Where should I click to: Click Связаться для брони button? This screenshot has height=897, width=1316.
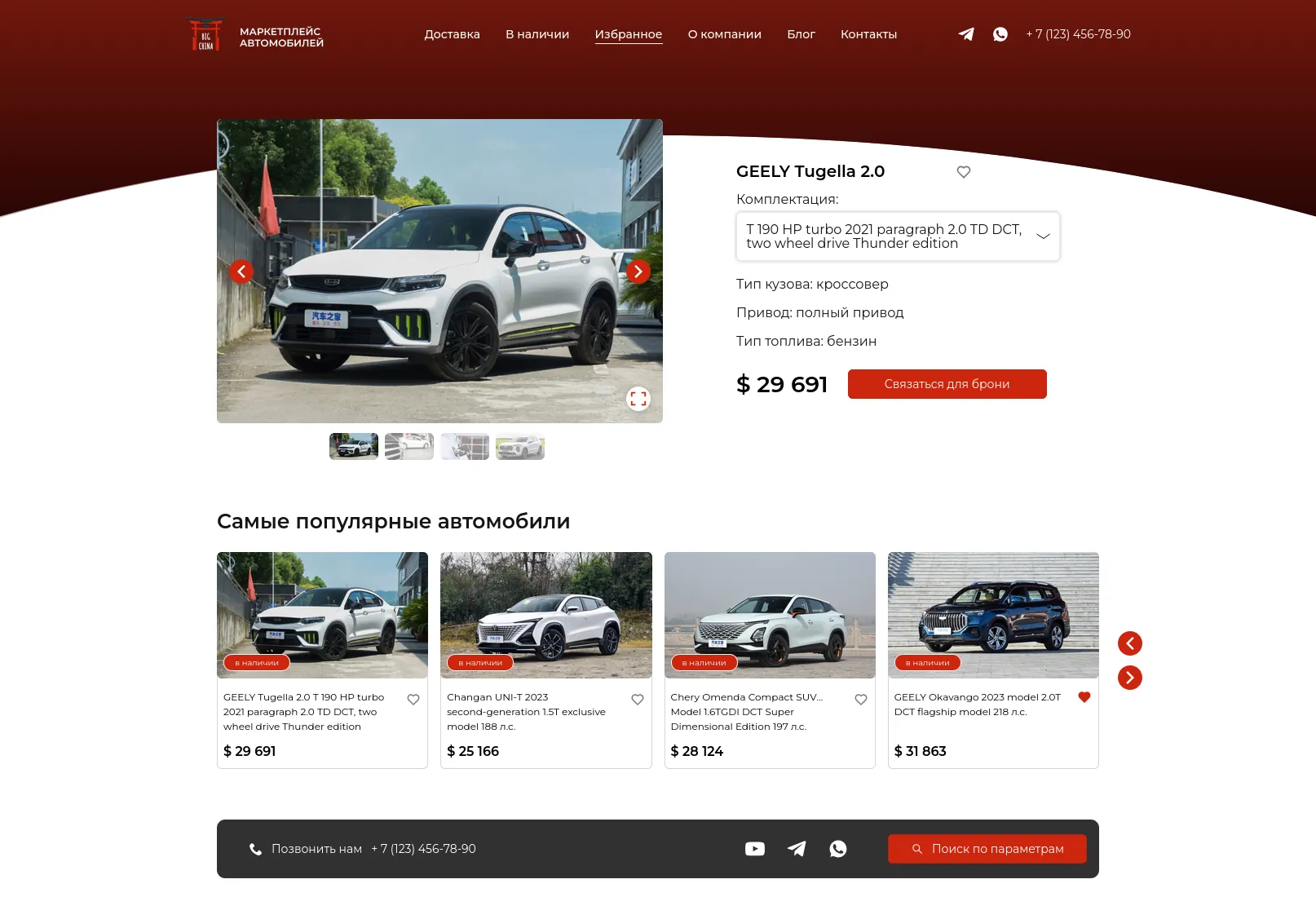coord(947,384)
